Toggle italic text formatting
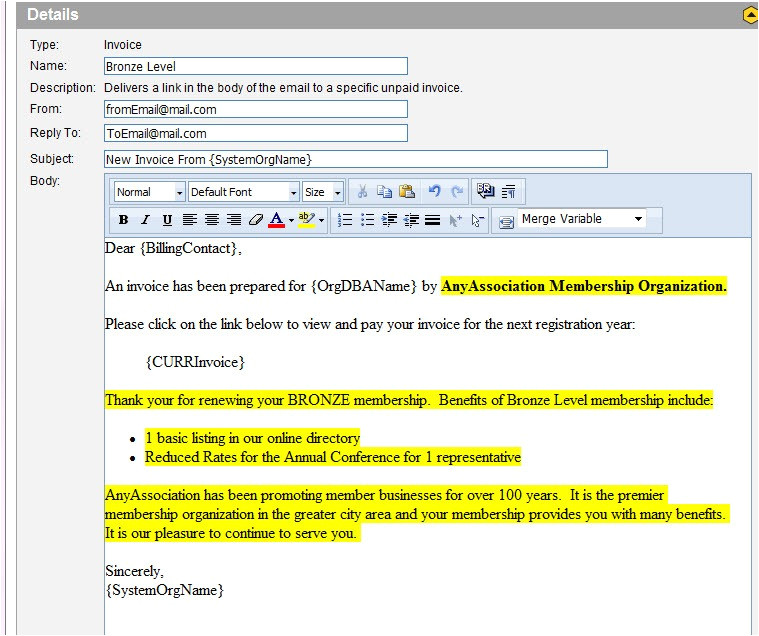This screenshot has height=636, width=759. (145, 220)
